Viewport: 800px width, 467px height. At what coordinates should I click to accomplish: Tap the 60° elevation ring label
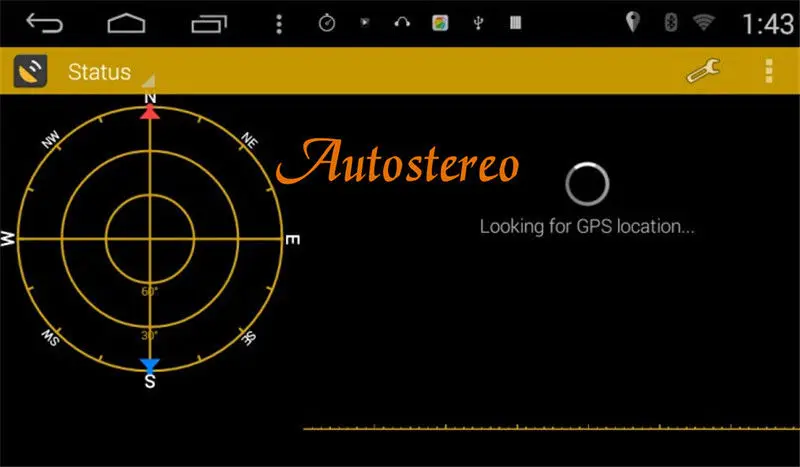[149, 291]
